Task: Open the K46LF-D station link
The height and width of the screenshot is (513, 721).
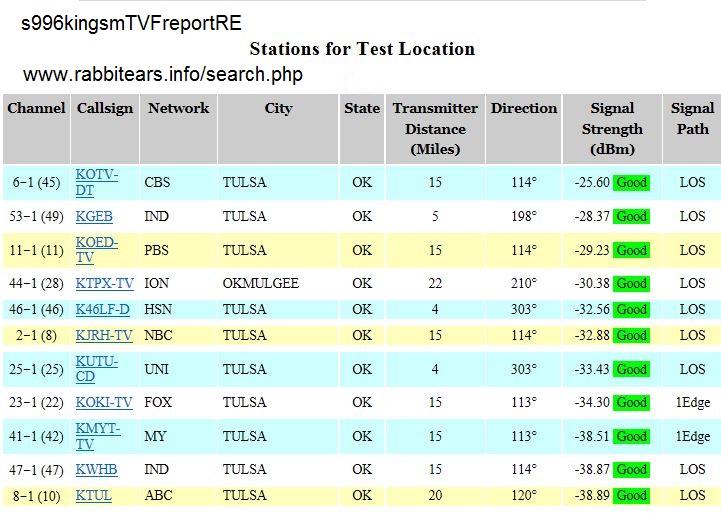Action: 102,309
